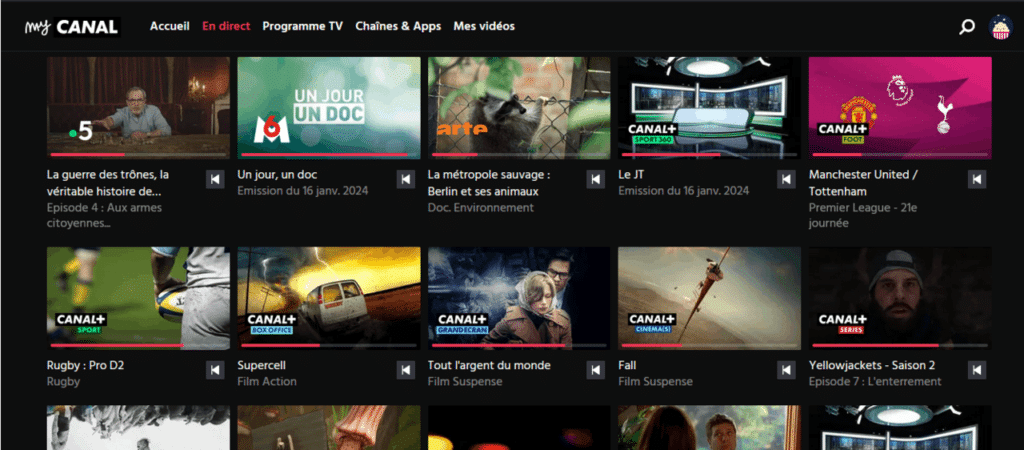
Task: Play the Canal+ Sport rugby thumbnail
Action: point(138,298)
